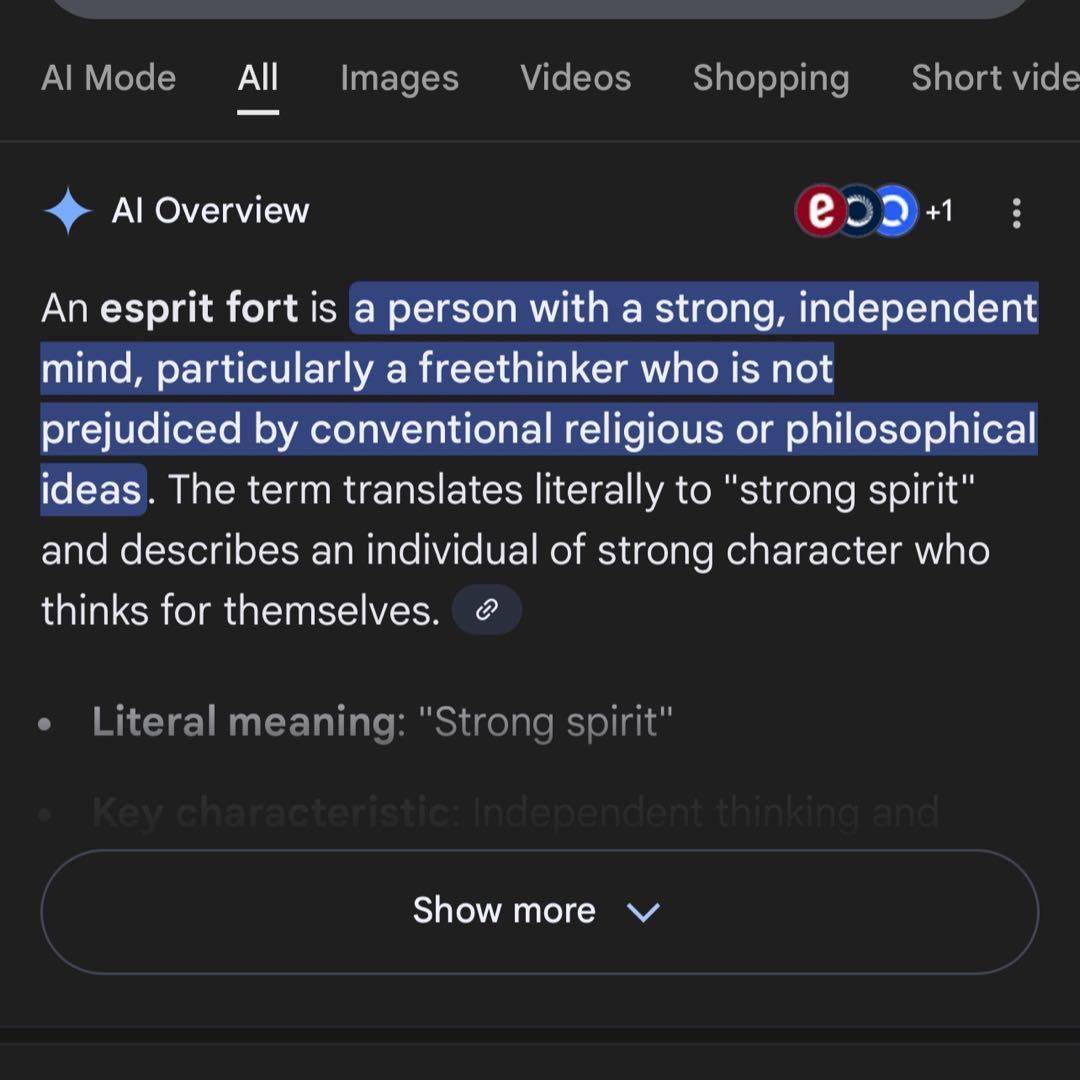
Task: Click the blue circular source icon
Action: [895, 212]
